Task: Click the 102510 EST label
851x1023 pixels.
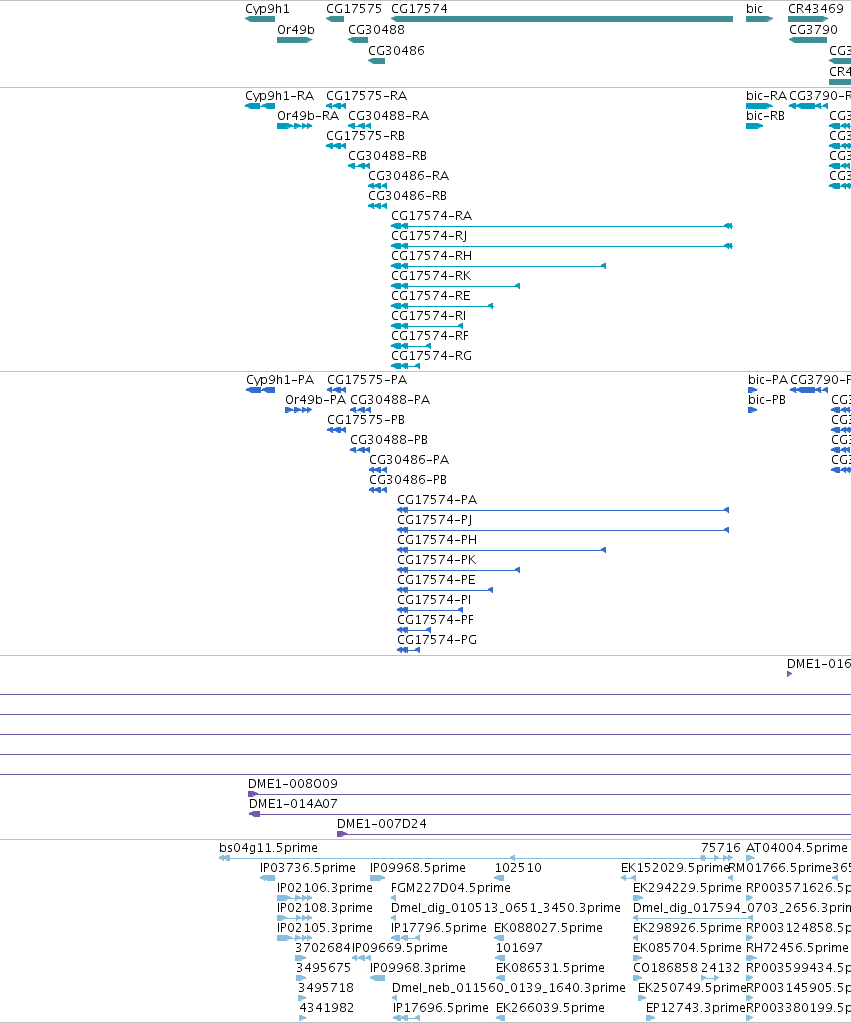Action: (518, 868)
